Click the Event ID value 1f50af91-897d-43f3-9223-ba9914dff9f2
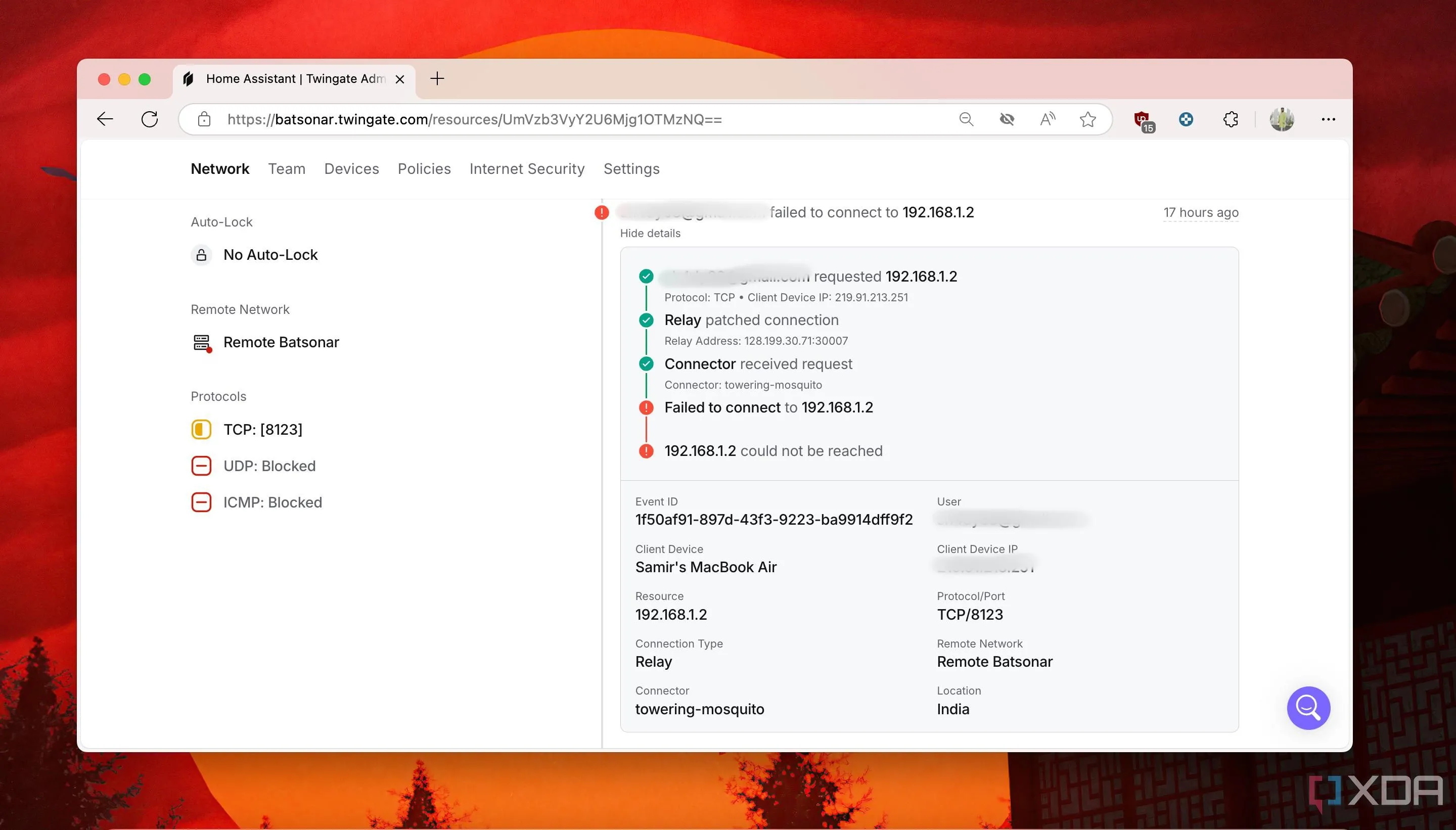The height and width of the screenshot is (830, 1456). (x=773, y=519)
